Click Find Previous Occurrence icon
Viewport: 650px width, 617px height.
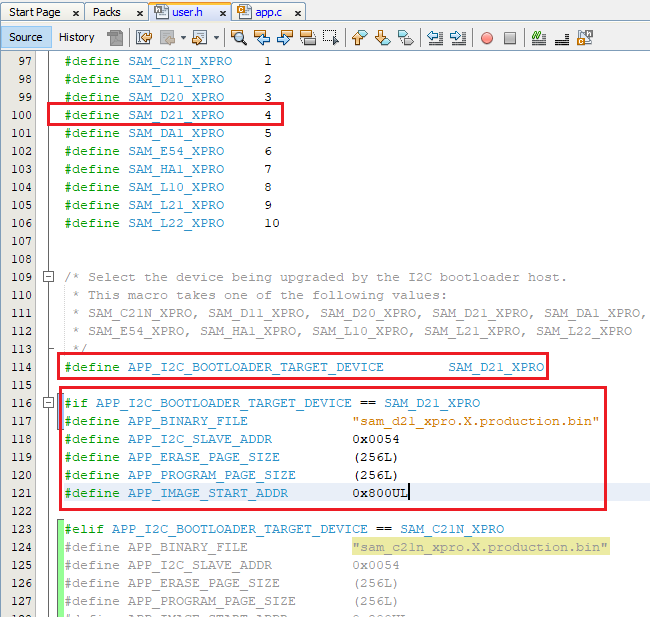coord(262,38)
